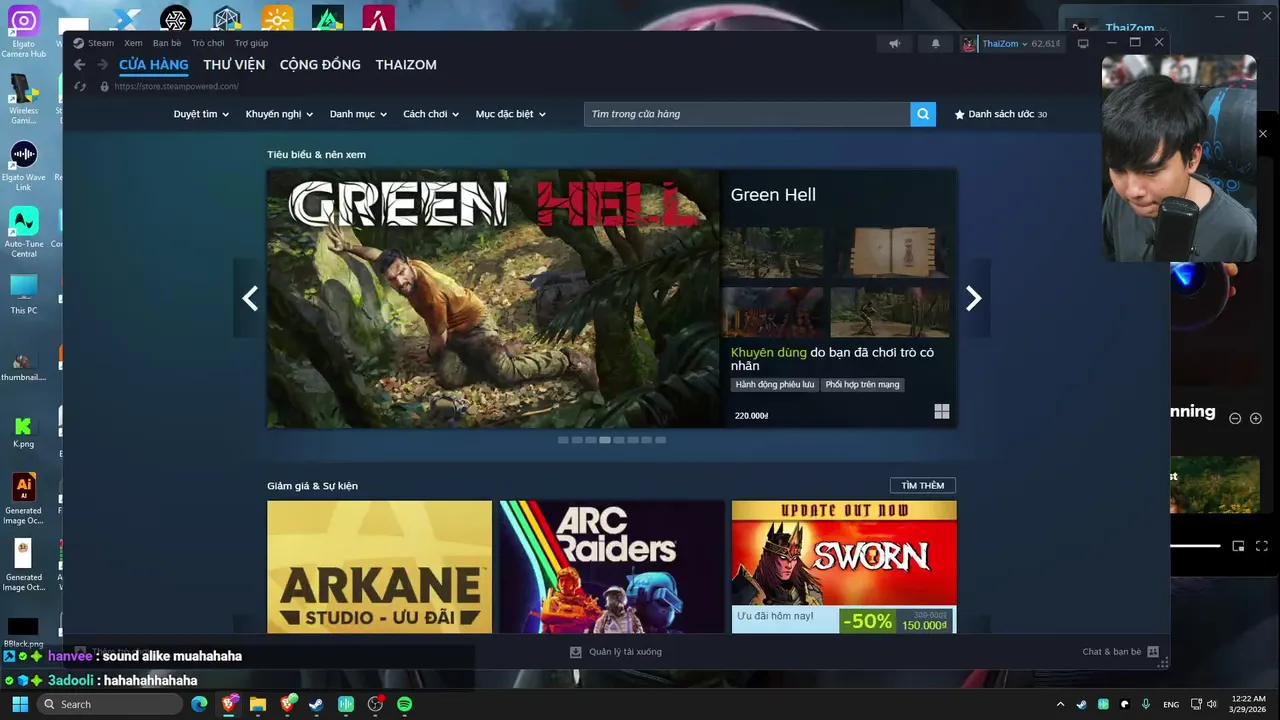Click the Green Hell title text

(773, 195)
